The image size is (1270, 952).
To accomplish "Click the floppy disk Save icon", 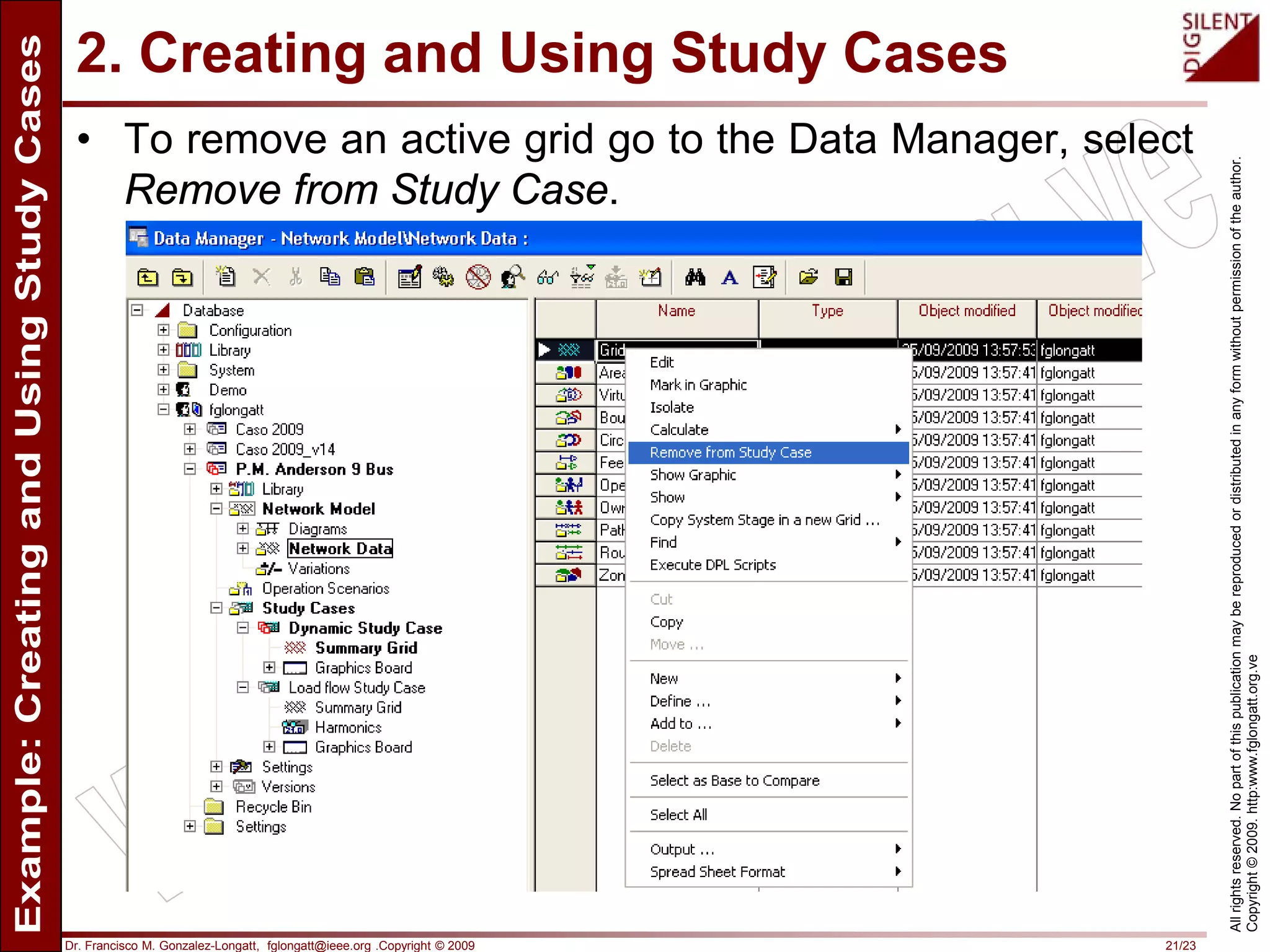I will [x=843, y=277].
